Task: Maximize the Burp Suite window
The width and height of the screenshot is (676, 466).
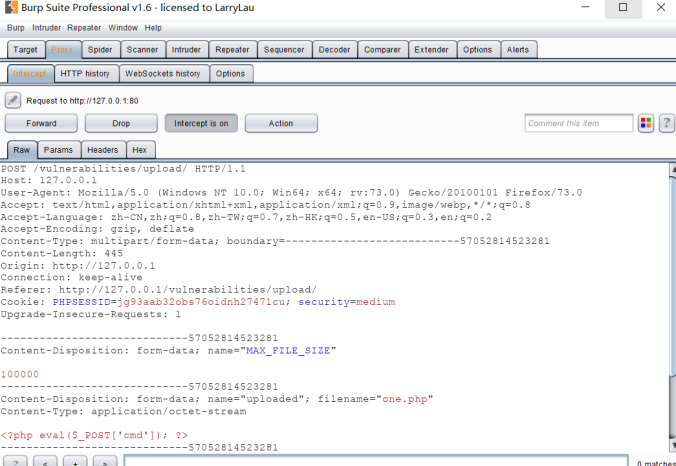Action: coord(623,8)
